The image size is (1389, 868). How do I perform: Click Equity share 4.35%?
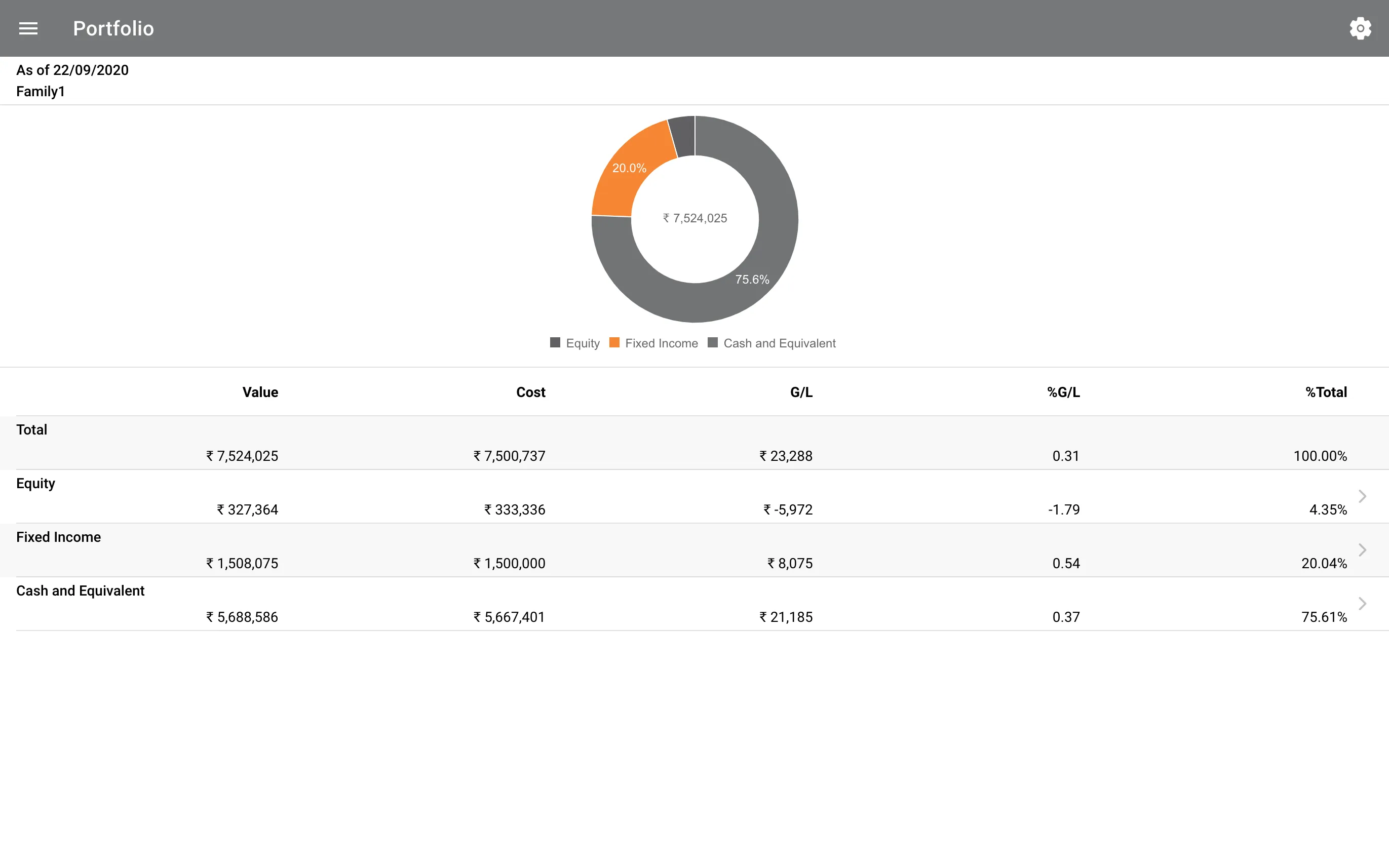[1328, 510]
